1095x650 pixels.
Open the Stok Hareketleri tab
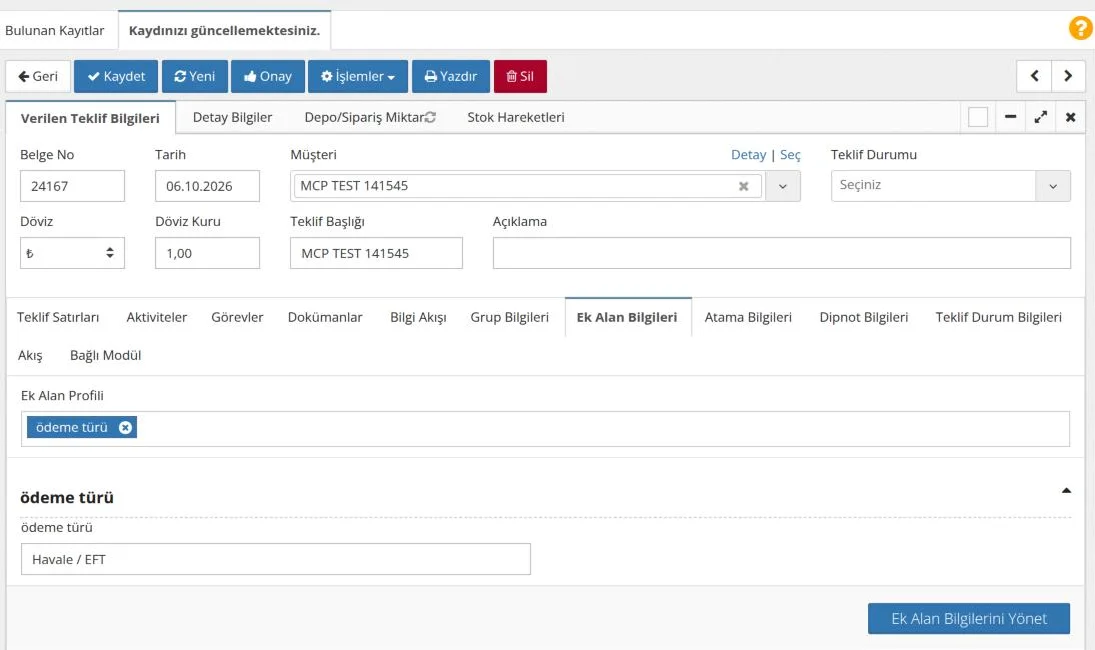(516, 117)
